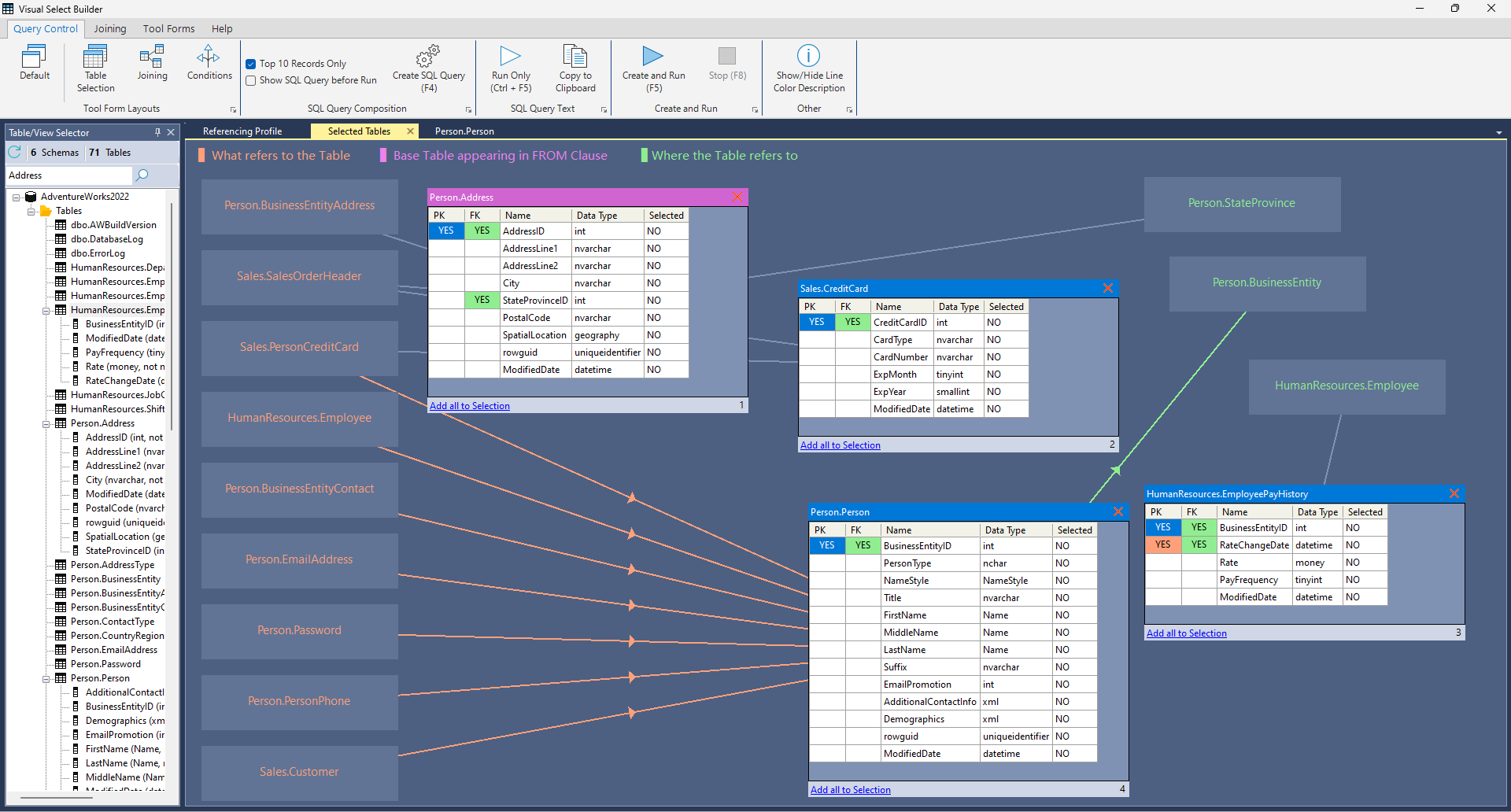This screenshot has height=812, width=1511.
Task: Collapse the Person.Person tree node
Action: click(46, 679)
